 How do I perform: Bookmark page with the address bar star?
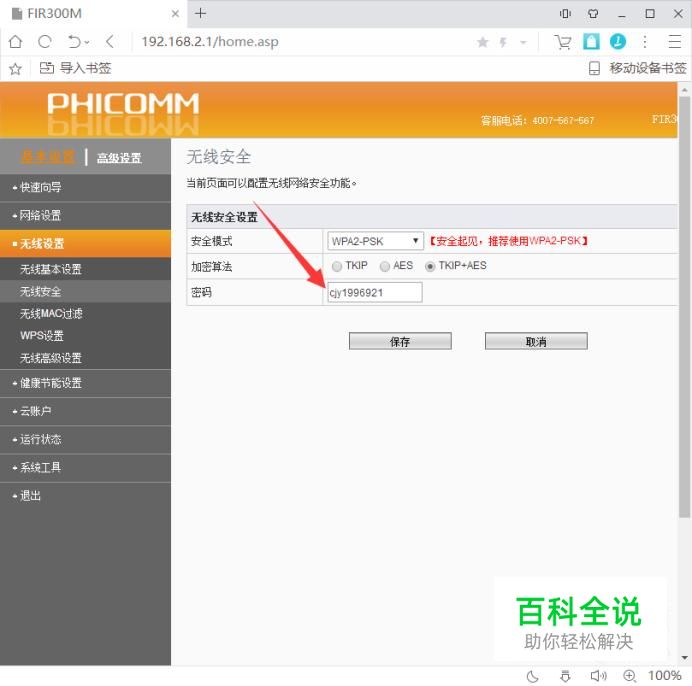[482, 42]
